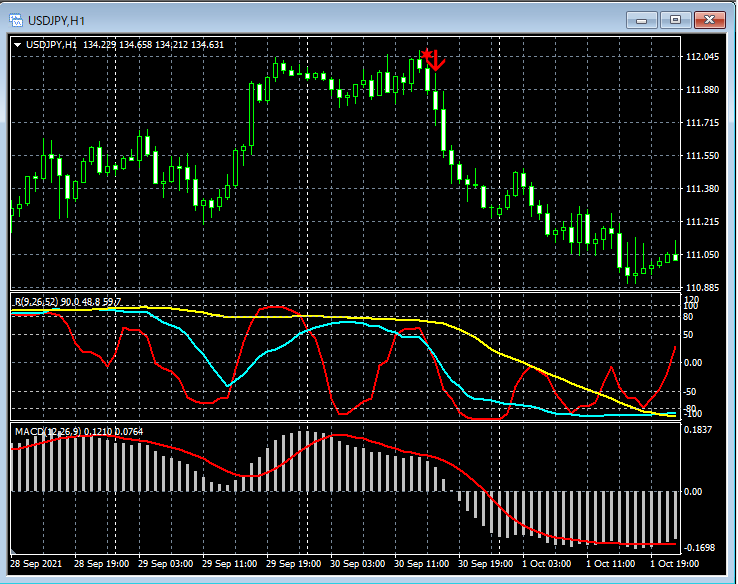Click the -0.1698 MACD scale minimum label

(x=699, y=548)
